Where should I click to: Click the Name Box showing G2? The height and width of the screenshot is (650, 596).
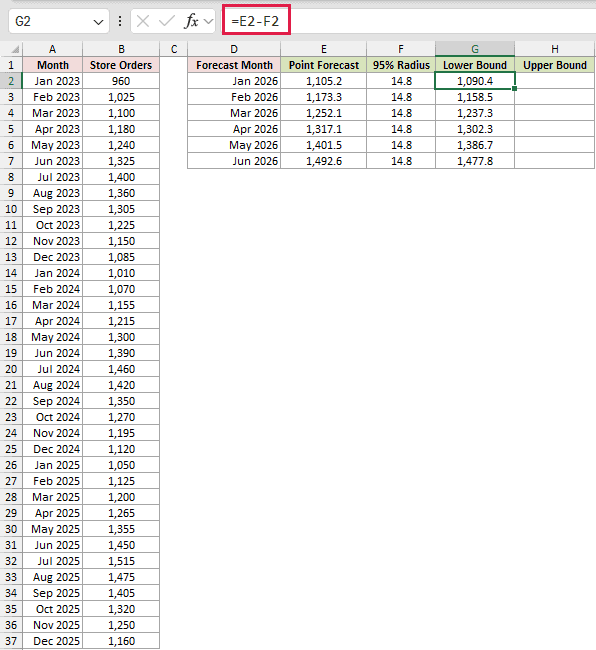(x=58, y=21)
